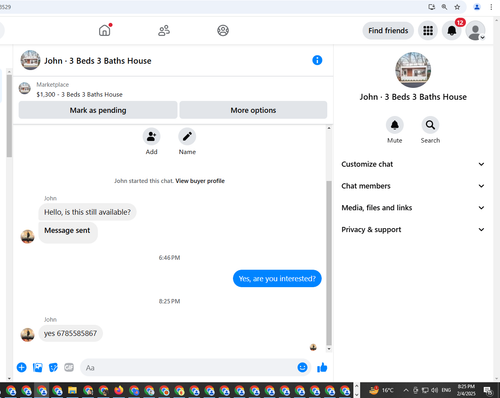Open more actions plus icon in composer
Image resolution: width=500 pixels, height=398 pixels.
point(22,367)
